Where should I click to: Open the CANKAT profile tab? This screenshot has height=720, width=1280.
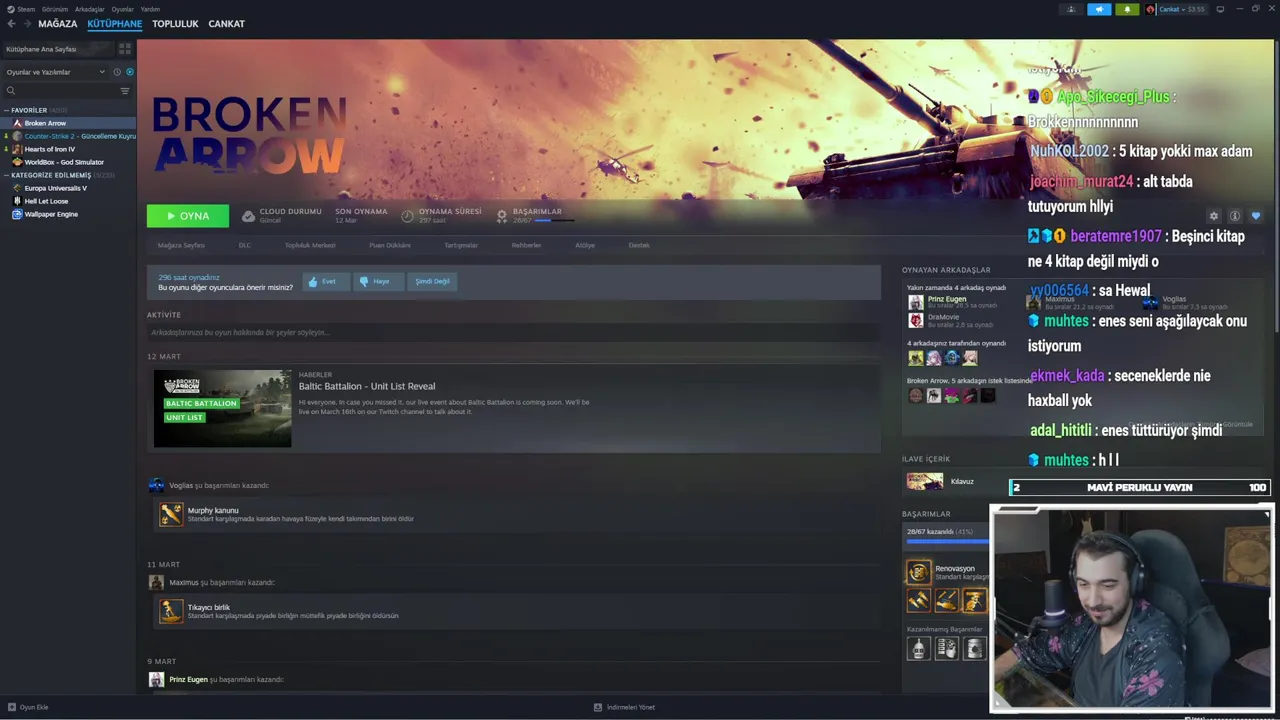tap(226, 23)
